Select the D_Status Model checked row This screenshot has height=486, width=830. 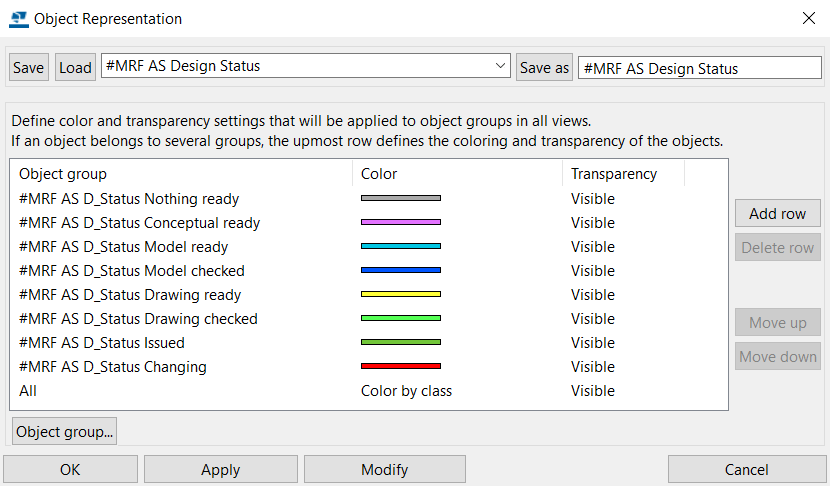coord(368,271)
